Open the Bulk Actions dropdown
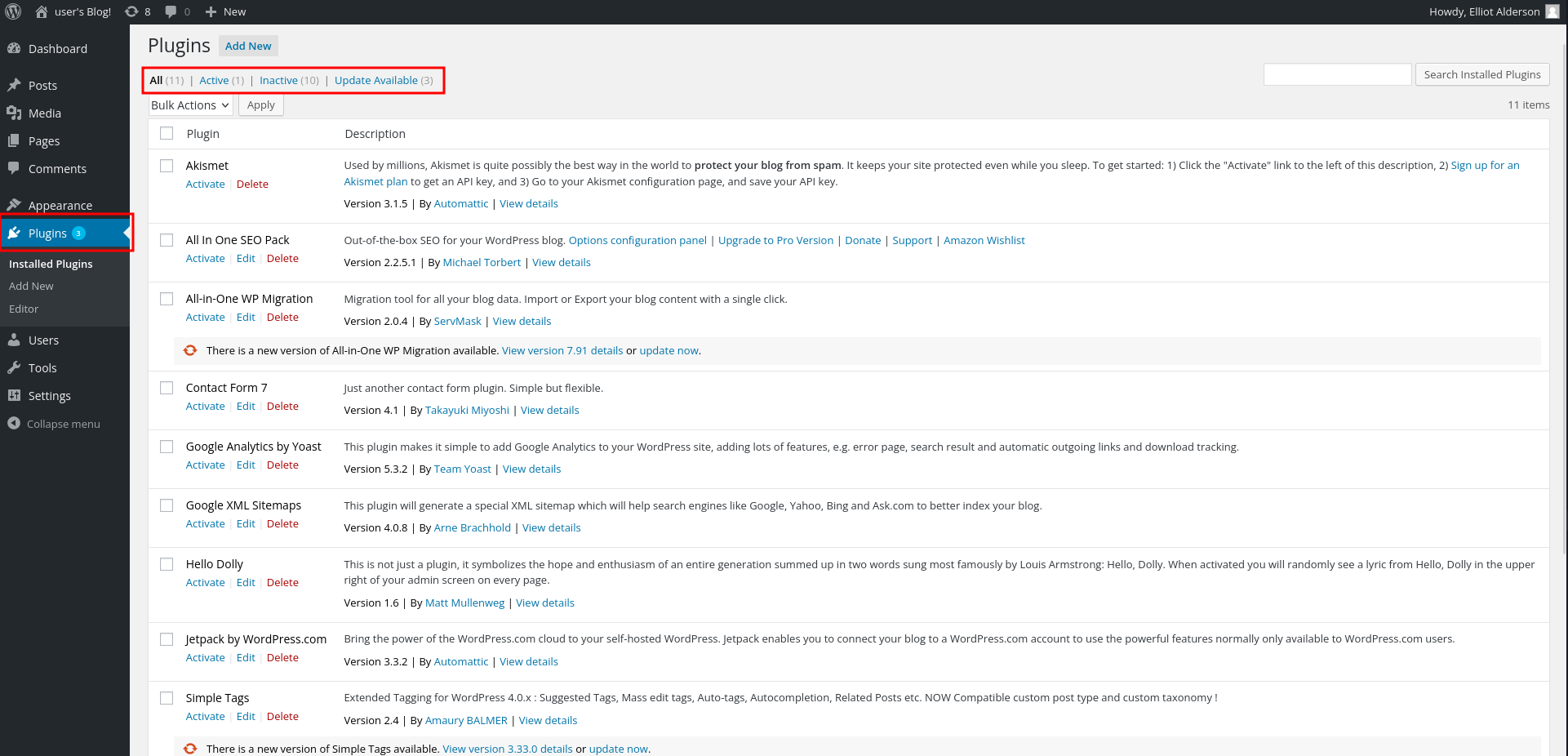 tap(190, 105)
